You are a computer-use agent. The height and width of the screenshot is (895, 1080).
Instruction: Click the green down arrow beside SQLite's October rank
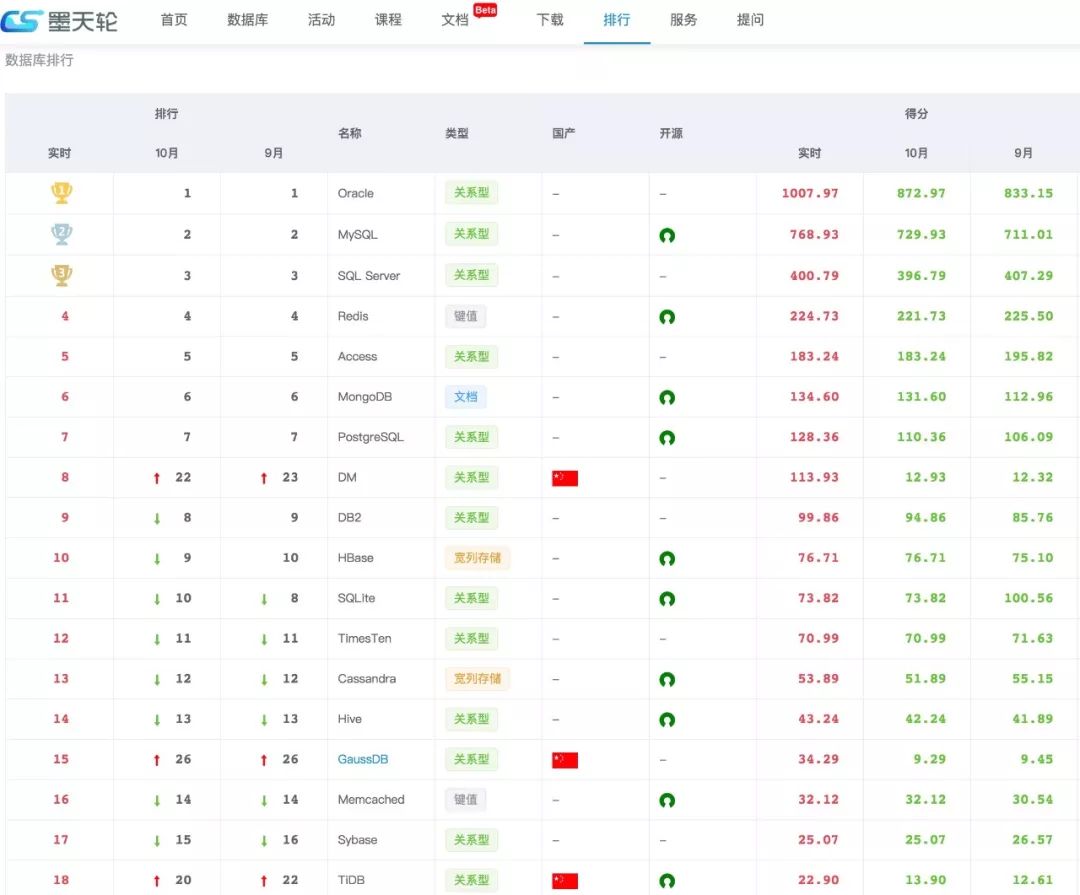pyautogui.click(x=156, y=599)
